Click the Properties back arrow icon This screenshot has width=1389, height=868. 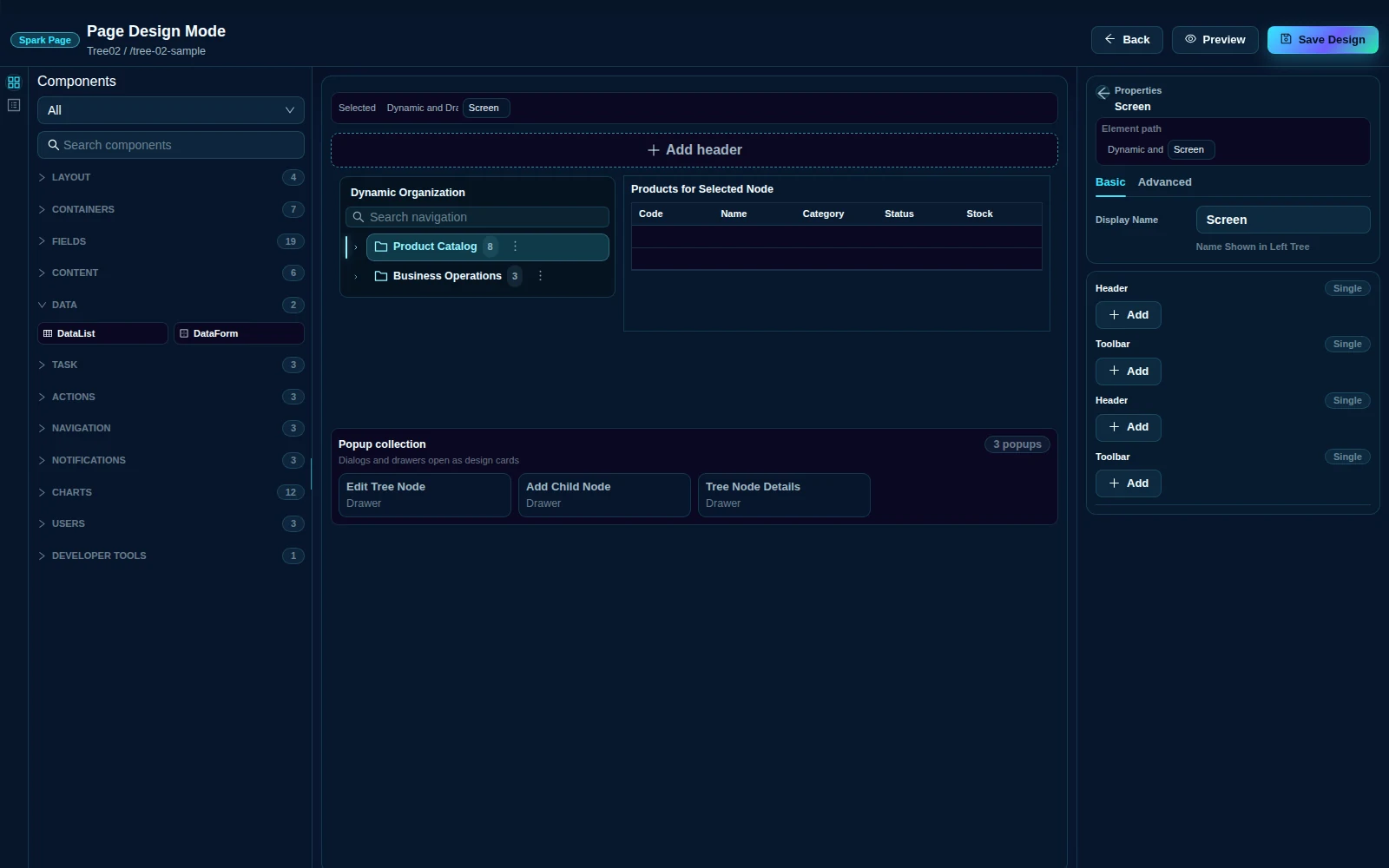[x=1103, y=93]
